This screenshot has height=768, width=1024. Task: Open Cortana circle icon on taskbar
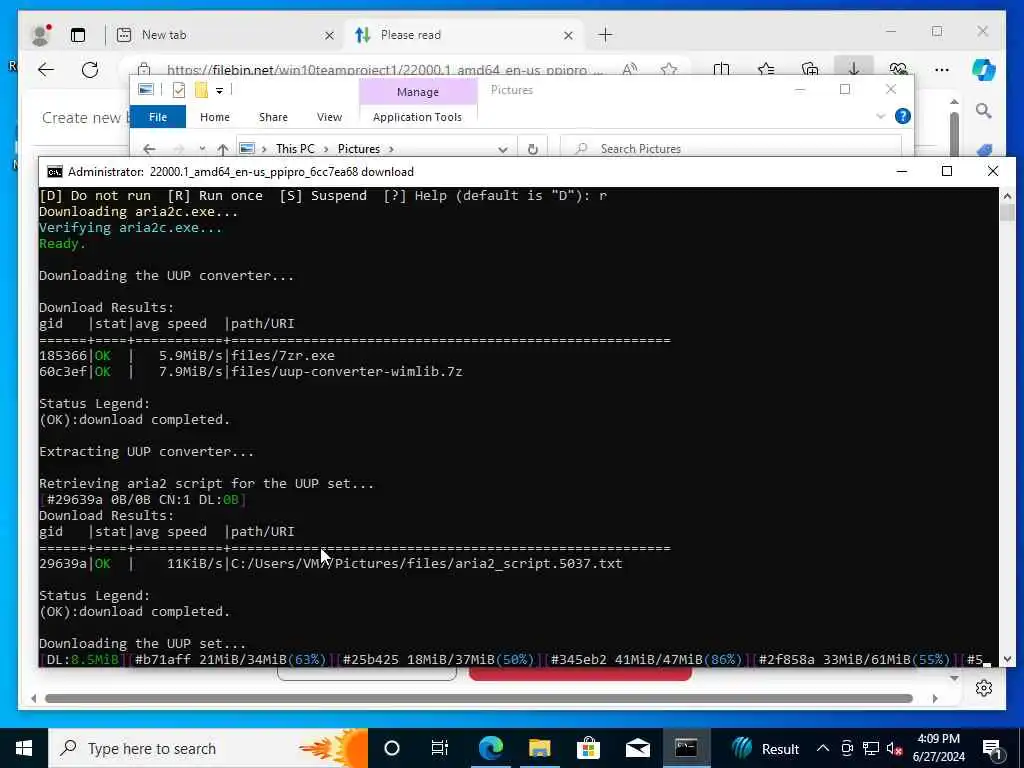point(392,748)
